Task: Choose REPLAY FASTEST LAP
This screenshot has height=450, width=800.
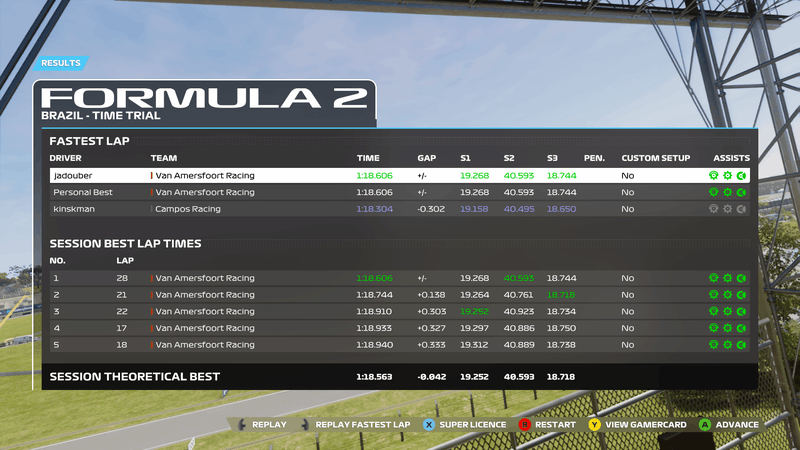Action: (355, 424)
